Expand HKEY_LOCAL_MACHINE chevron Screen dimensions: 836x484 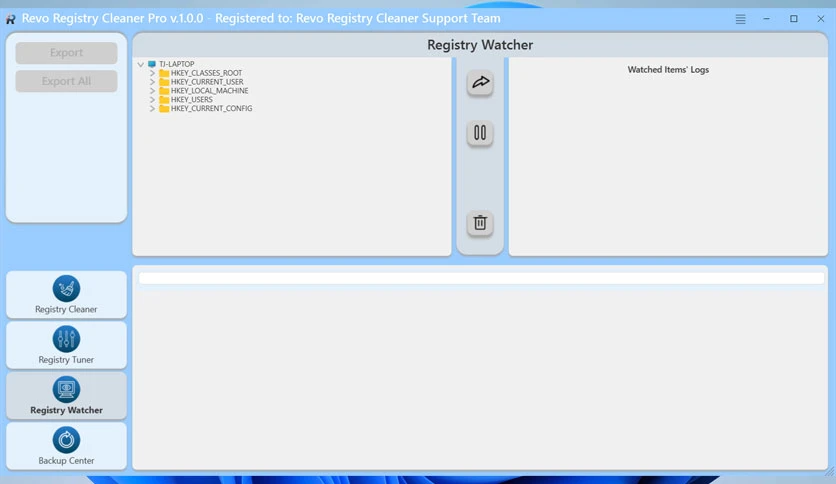(152, 91)
